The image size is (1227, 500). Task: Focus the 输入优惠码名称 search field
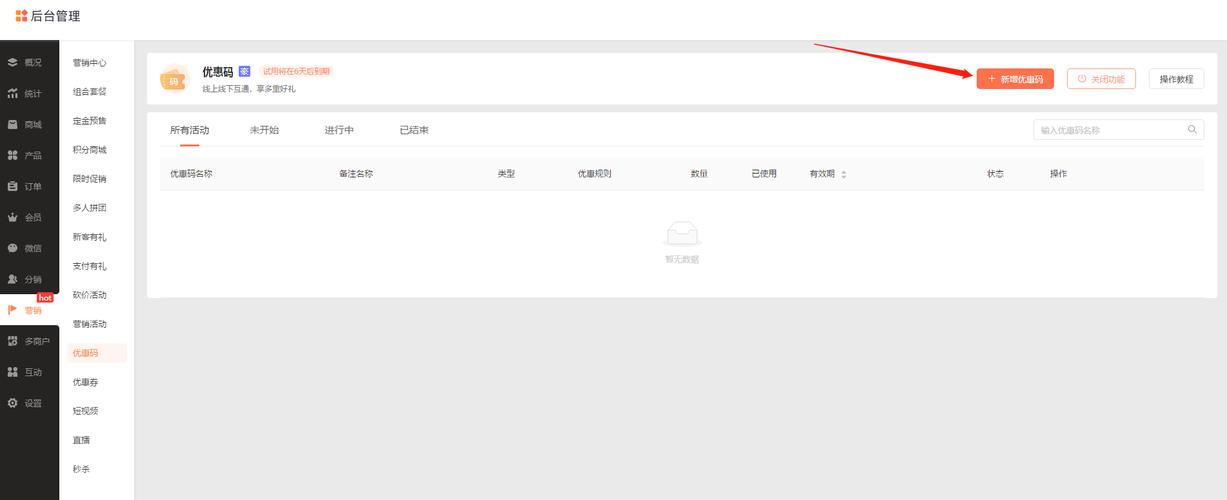coord(1118,130)
